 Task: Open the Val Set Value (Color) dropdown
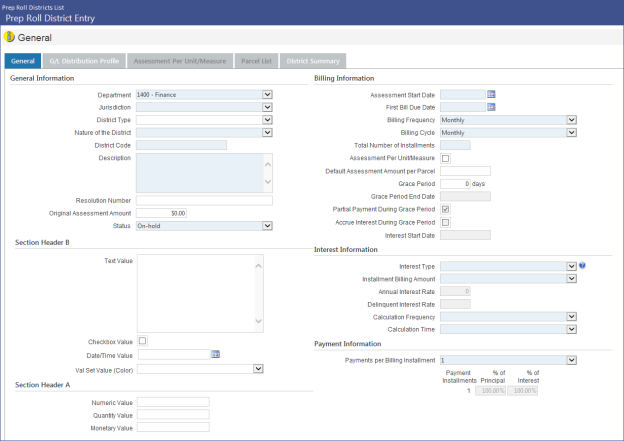click(258, 368)
